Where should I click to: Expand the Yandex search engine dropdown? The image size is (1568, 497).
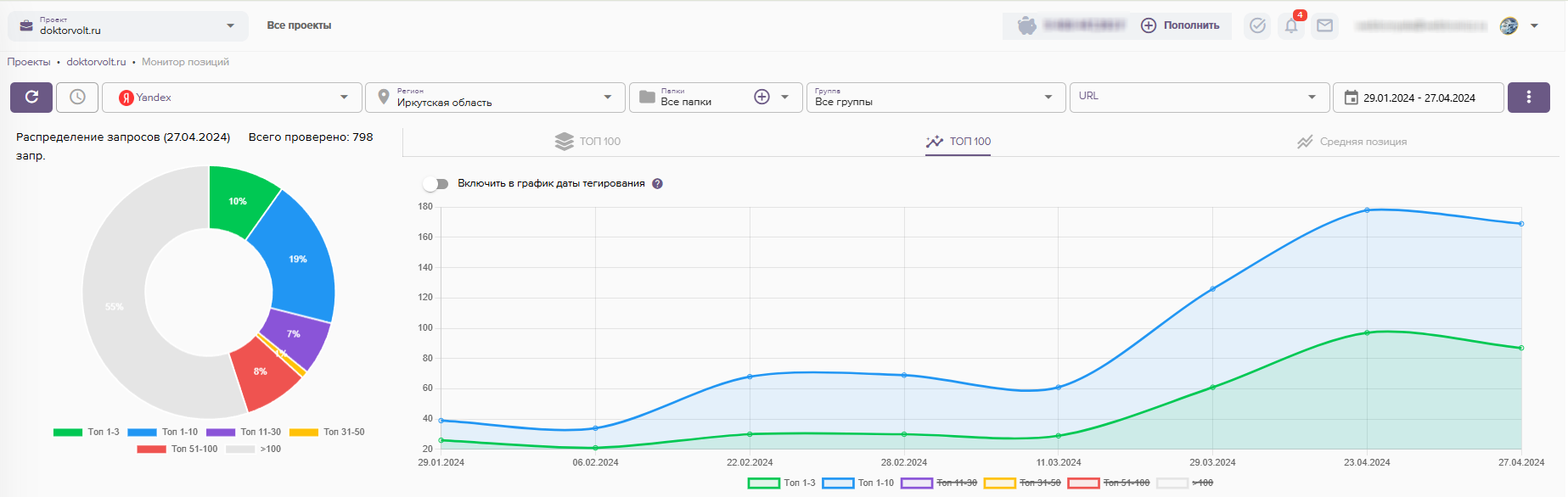pos(232,98)
